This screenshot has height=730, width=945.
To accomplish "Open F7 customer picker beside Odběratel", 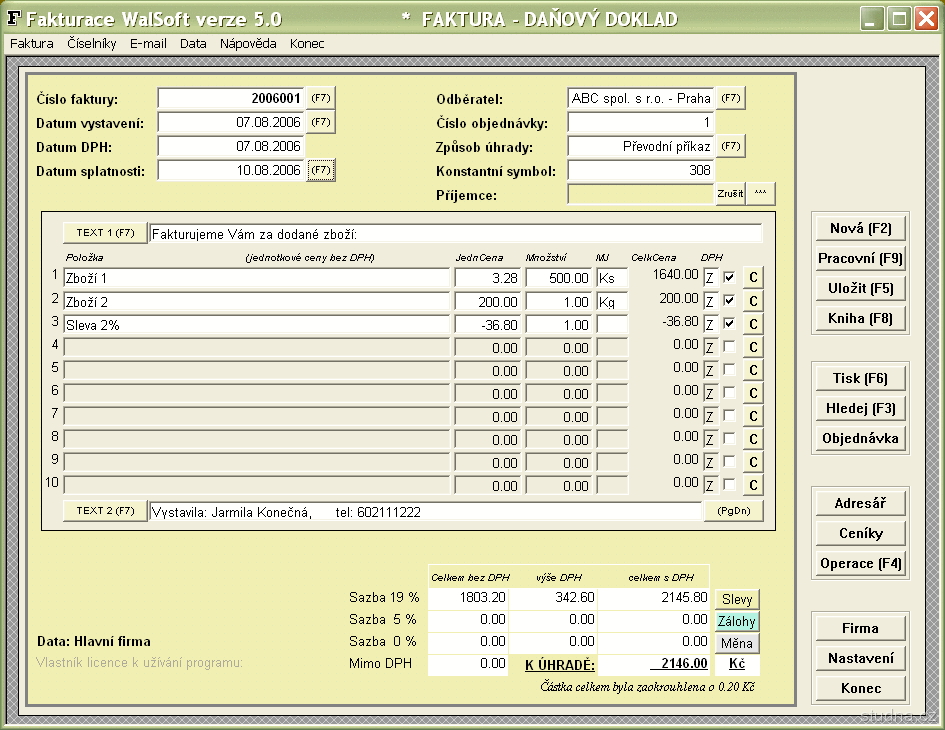I will click(731, 98).
